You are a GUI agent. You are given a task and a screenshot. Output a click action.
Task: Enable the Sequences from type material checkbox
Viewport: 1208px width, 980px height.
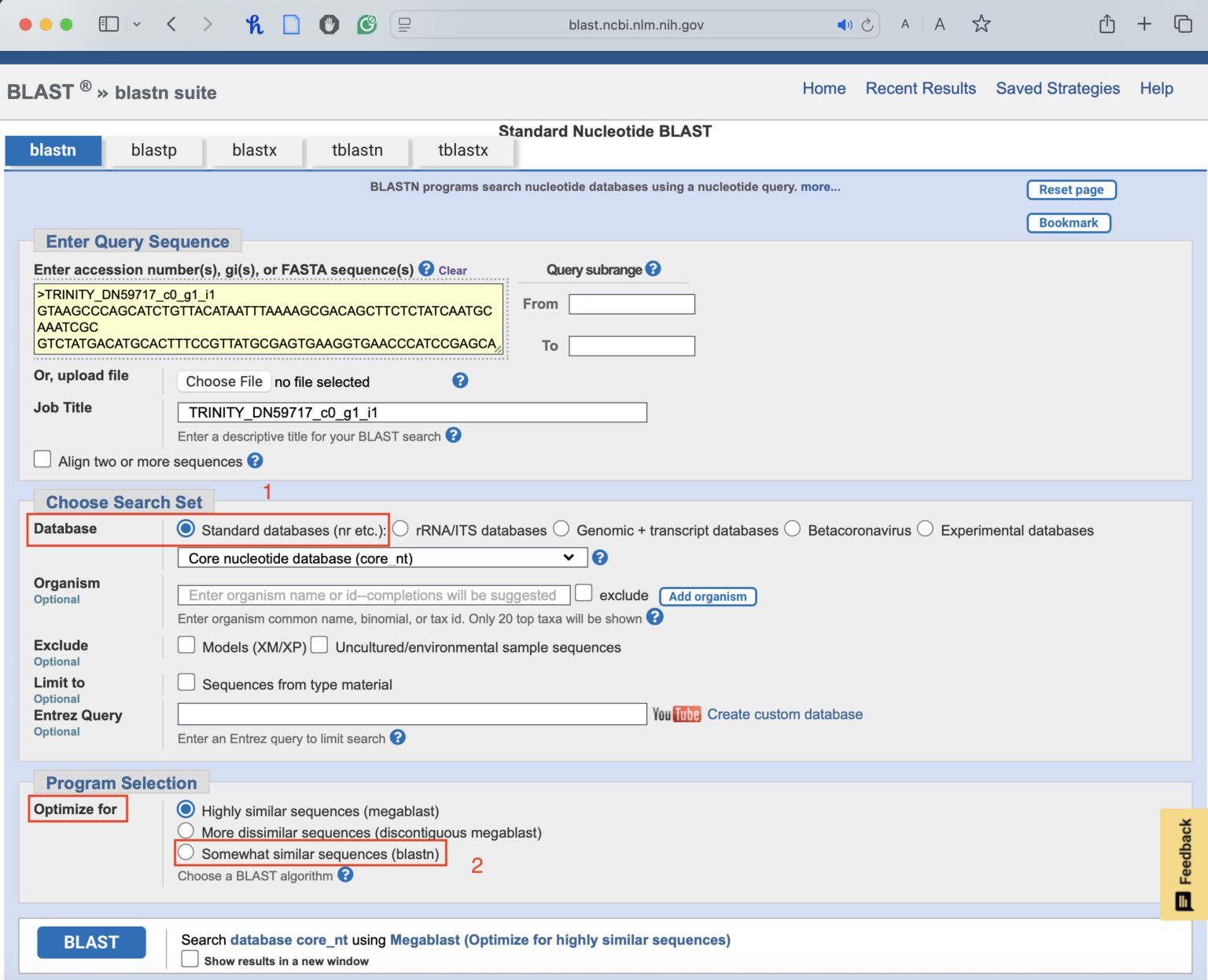click(186, 682)
